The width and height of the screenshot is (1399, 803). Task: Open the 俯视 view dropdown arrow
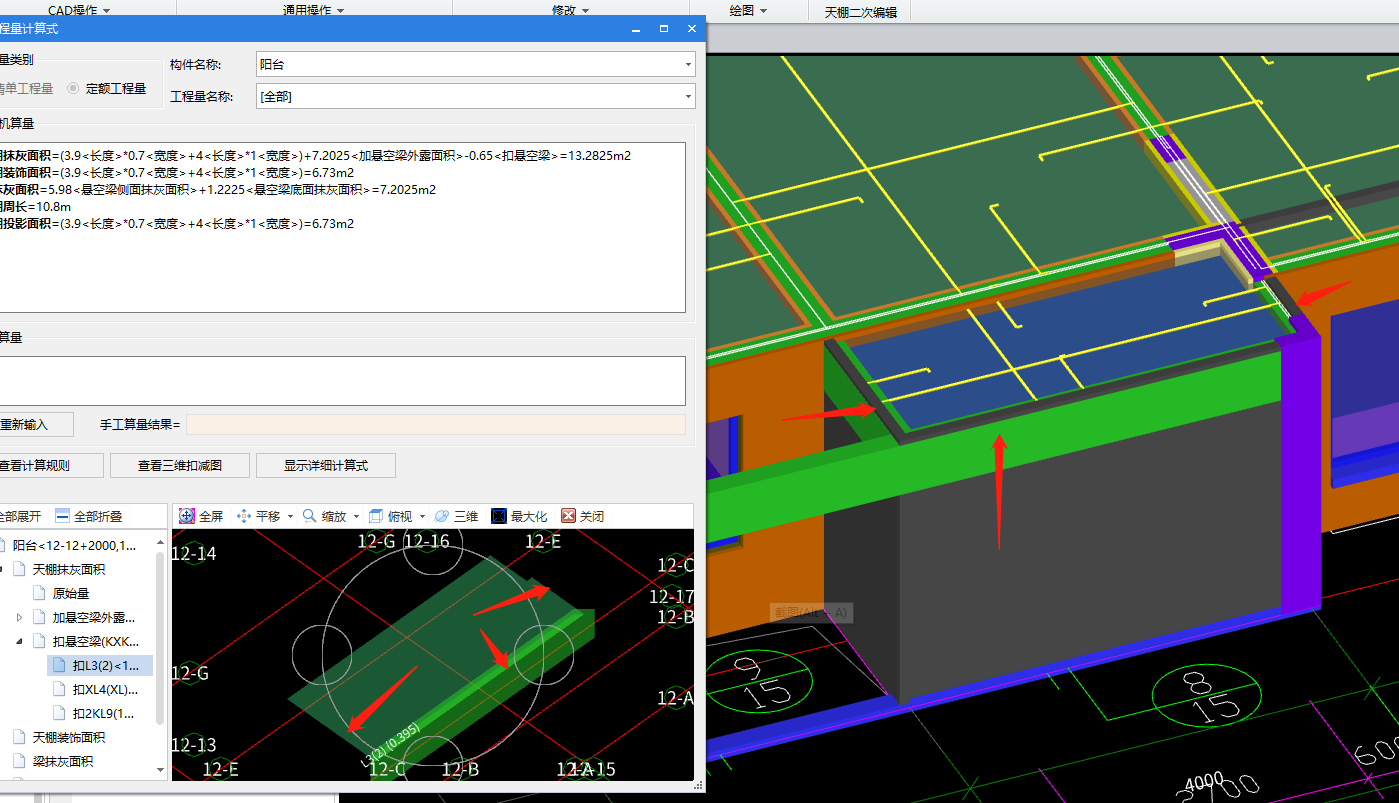422,517
